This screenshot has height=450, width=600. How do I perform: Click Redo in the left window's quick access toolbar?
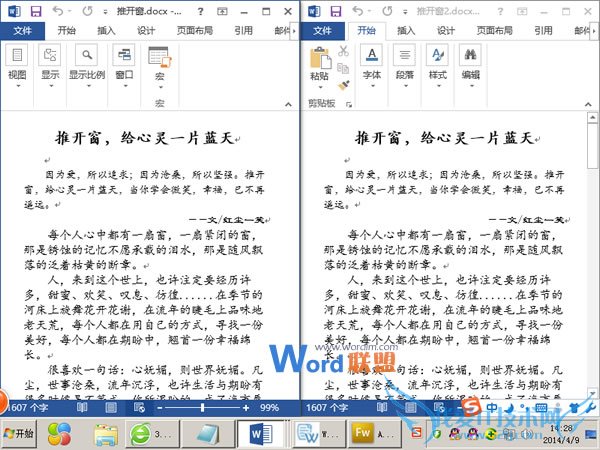[88, 11]
